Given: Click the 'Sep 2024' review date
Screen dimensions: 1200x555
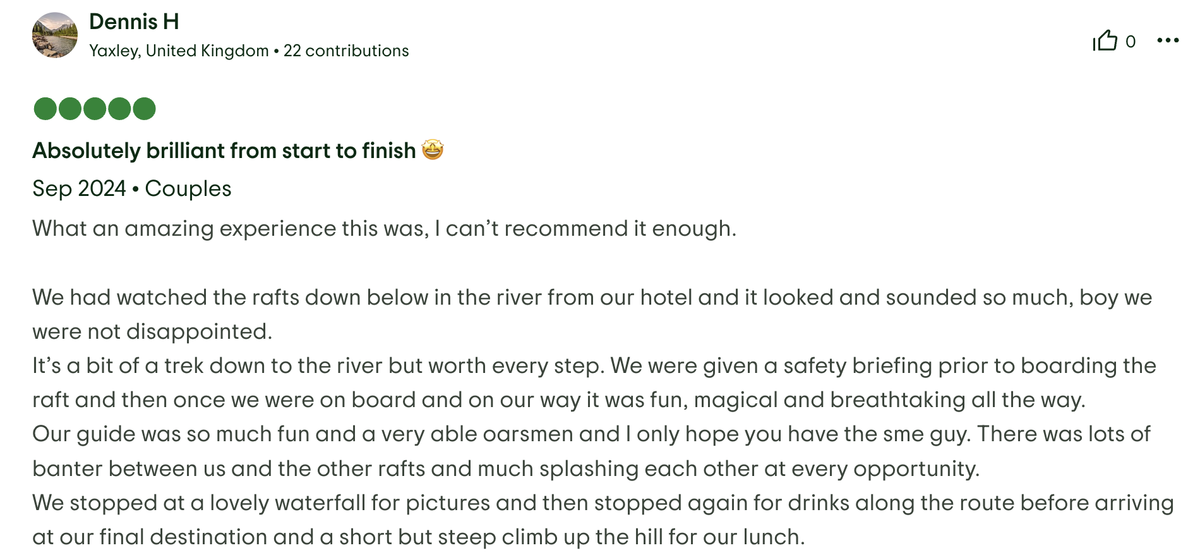Looking at the screenshot, I should coord(79,189).
